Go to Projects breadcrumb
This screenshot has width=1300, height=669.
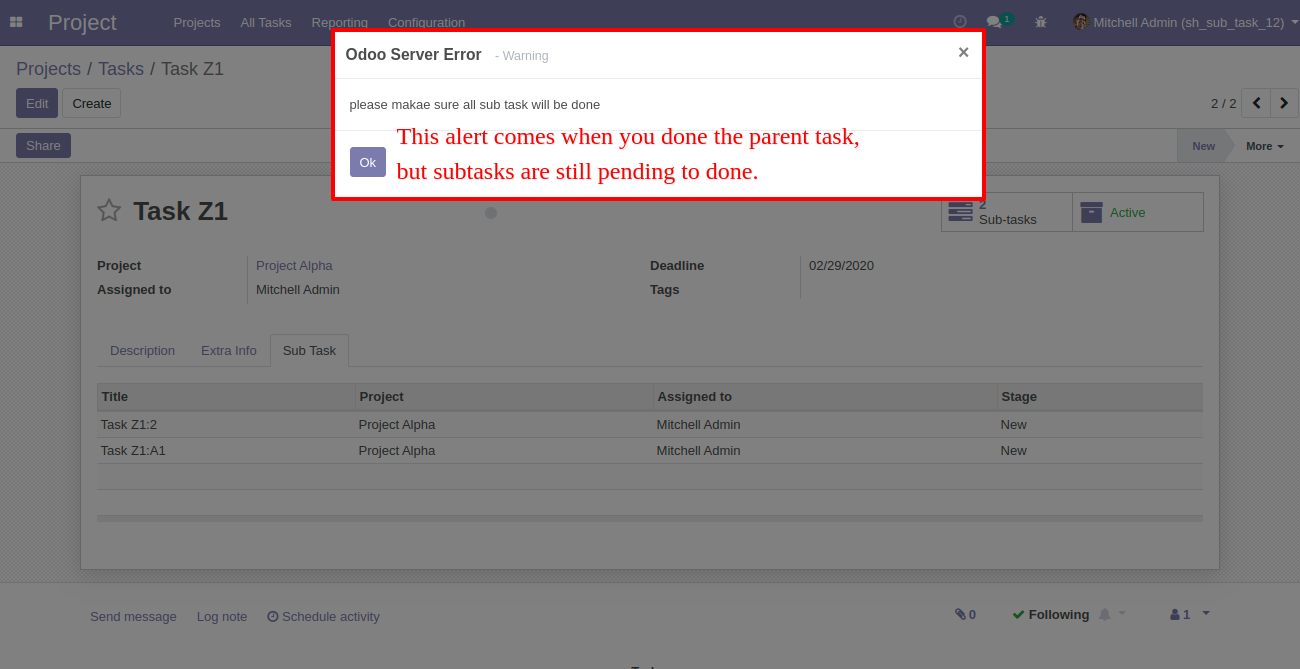(48, 69)
